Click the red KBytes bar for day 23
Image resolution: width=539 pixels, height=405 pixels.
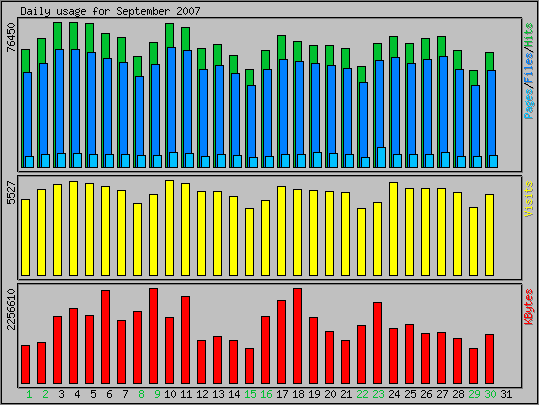pyautogui.click(x=377, y=343)
